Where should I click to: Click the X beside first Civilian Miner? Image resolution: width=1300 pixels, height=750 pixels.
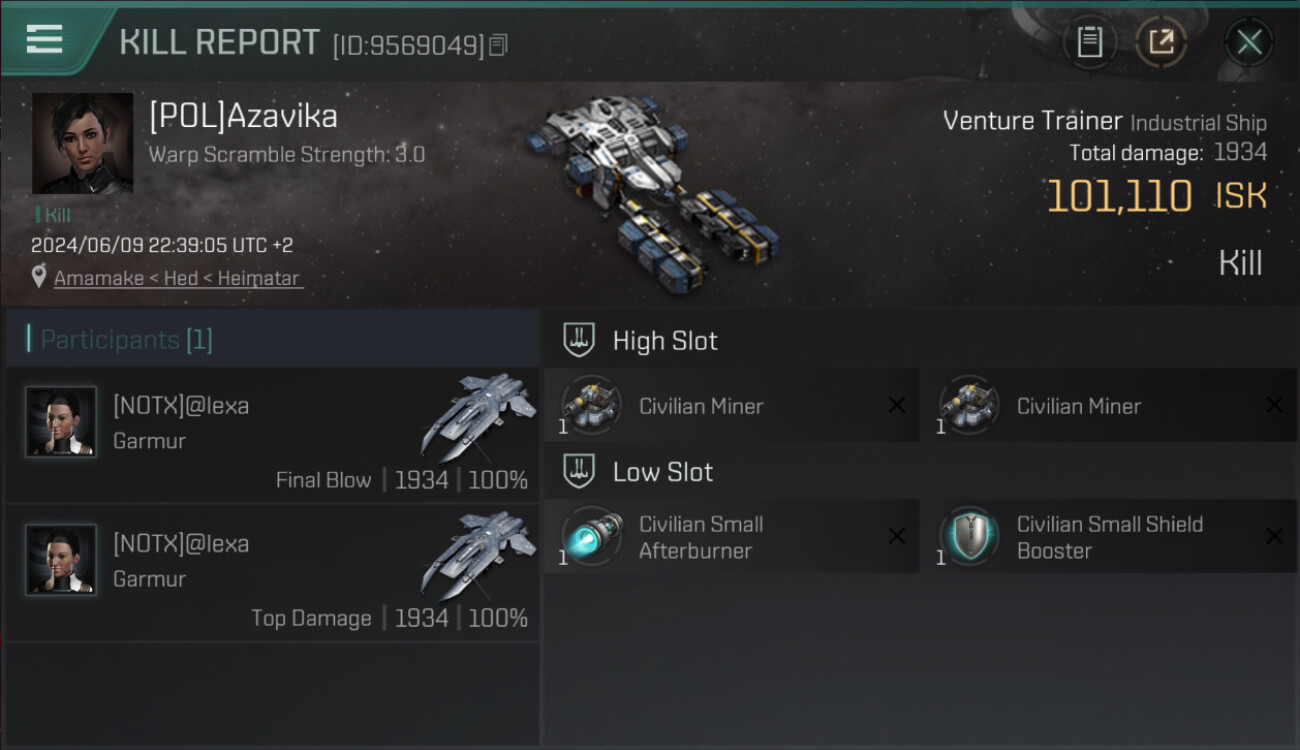click(x=896, y=405)
